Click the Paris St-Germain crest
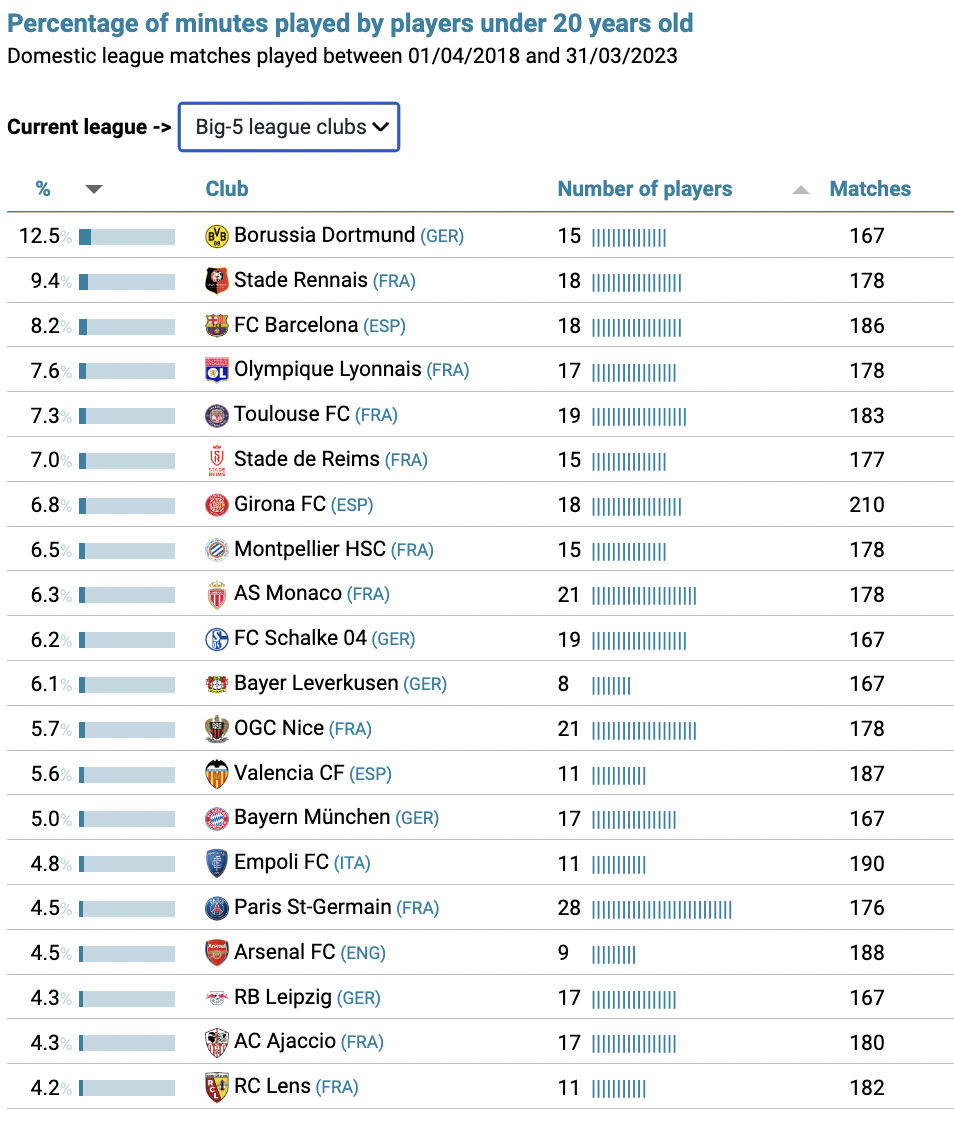This screenshot has height=1126, width=954. (216, 909)
